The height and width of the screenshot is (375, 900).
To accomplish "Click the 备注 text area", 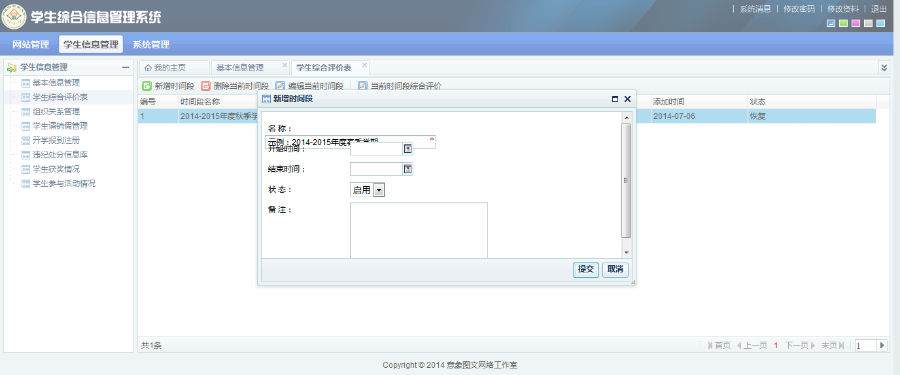I will [419, 230].
